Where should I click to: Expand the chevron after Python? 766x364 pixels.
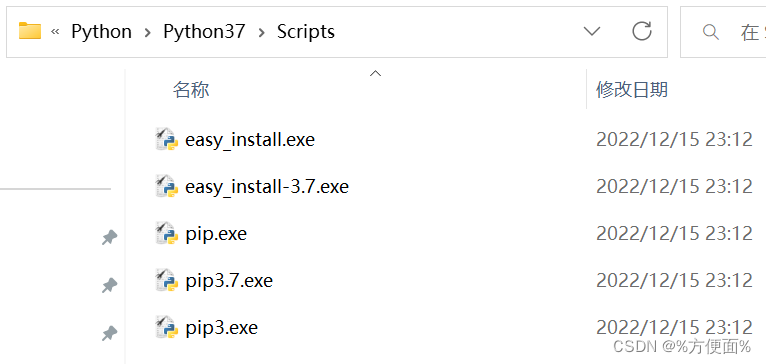click(x=148, y=32)
